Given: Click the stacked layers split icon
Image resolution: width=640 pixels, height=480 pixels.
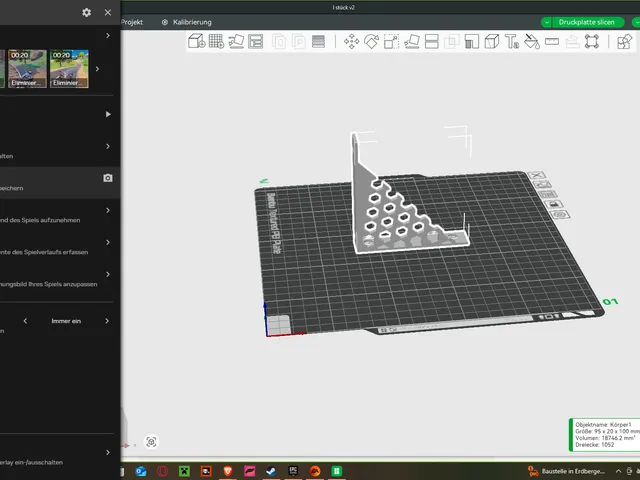Looking at the screenshot, I should [x=318, y=42].
